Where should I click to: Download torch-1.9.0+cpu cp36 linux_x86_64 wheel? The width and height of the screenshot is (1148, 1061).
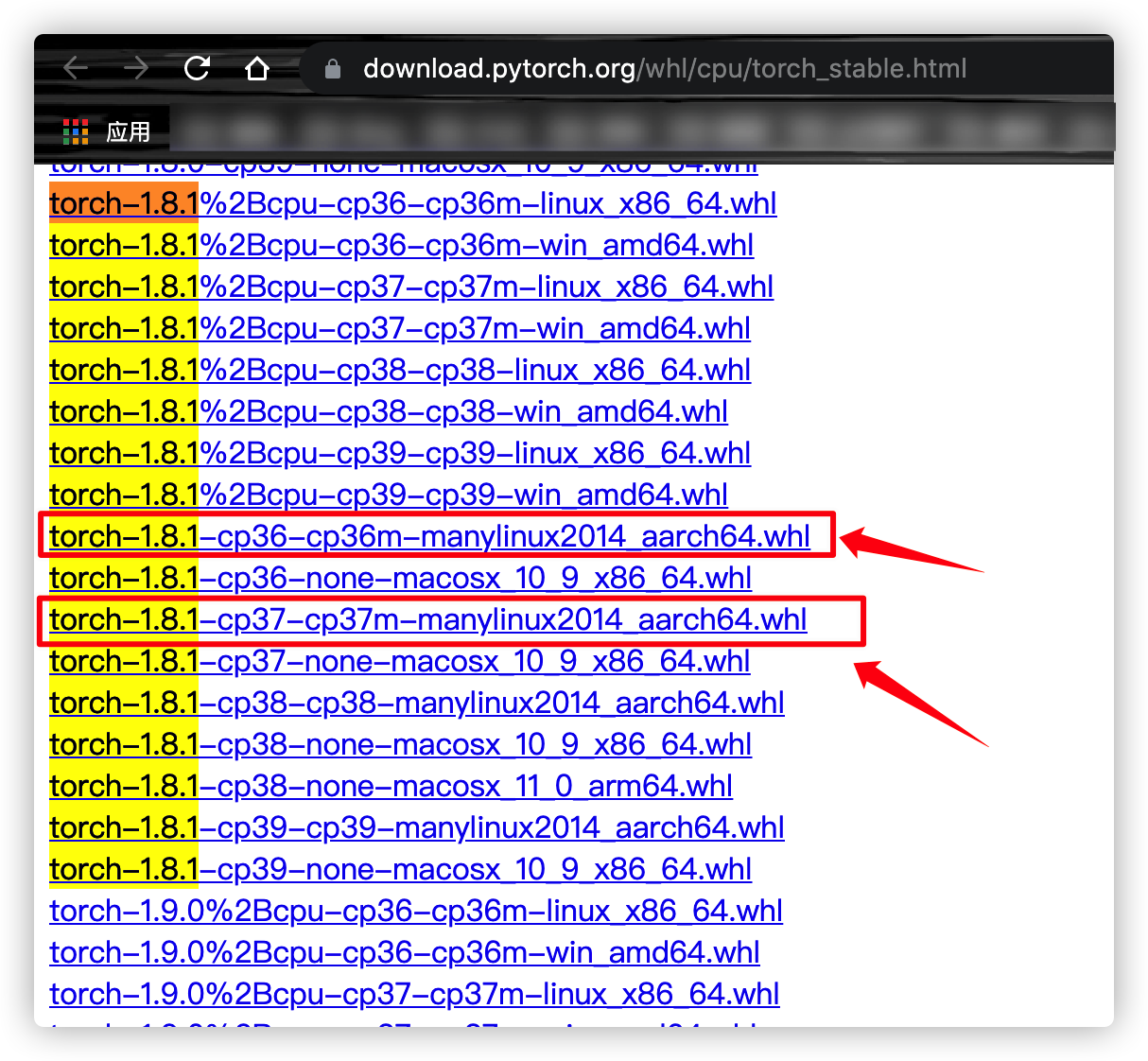(x=416, y=911)
